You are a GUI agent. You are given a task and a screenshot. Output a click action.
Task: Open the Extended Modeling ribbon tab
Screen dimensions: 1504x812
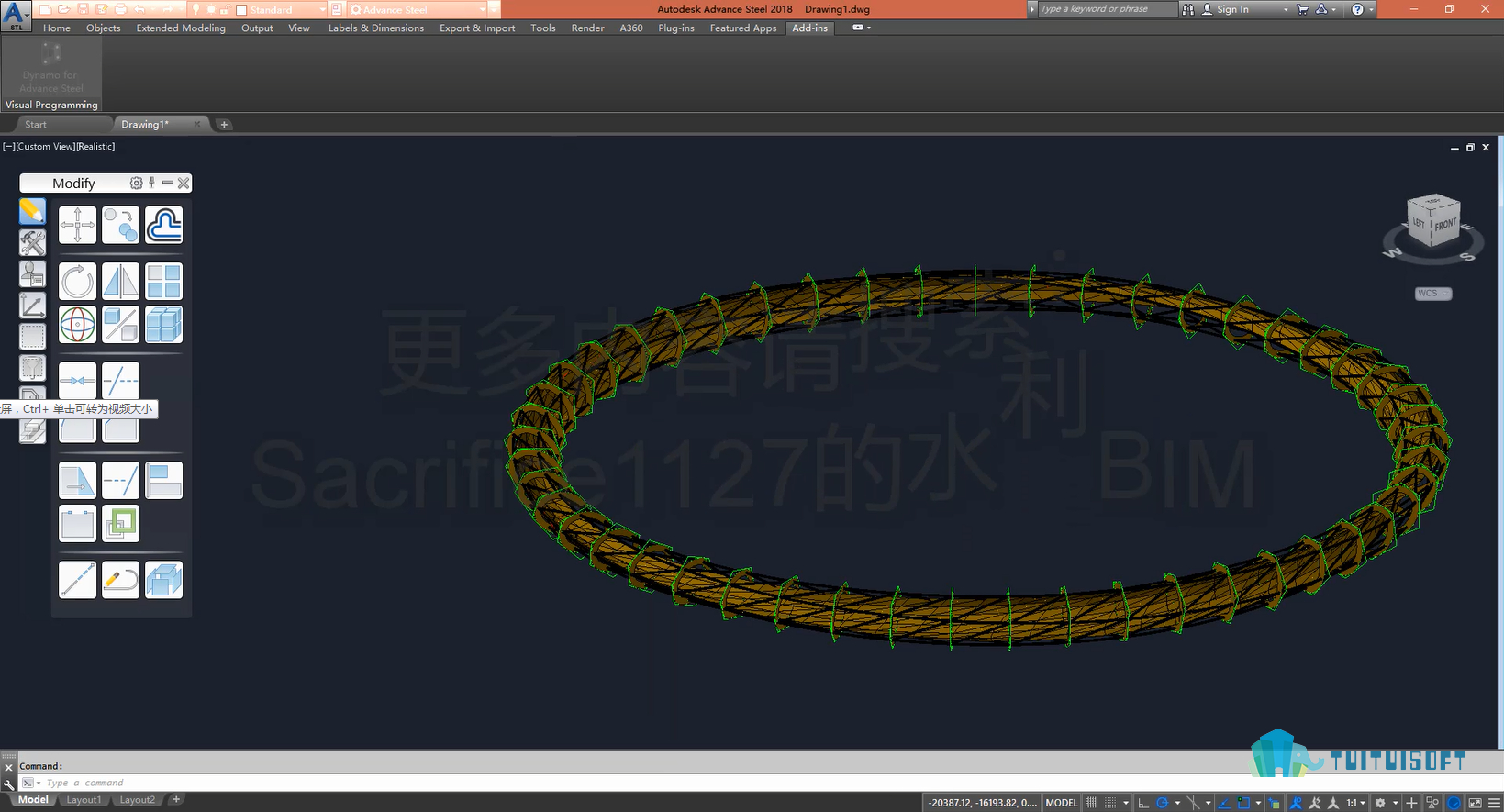click(181, 28)
